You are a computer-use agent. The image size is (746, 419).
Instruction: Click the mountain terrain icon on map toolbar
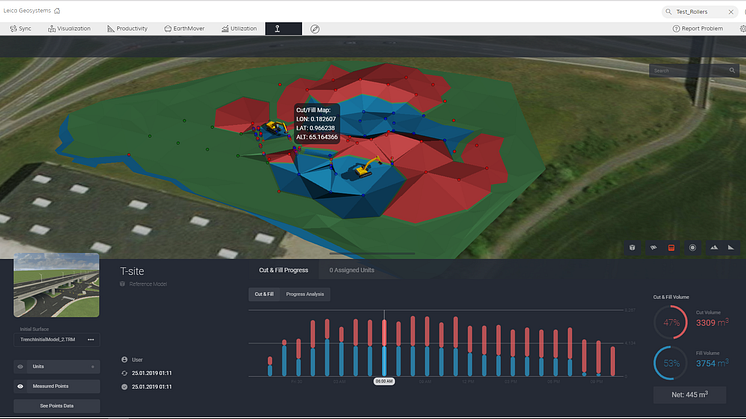pyautogui.click(x=714, y=247)
